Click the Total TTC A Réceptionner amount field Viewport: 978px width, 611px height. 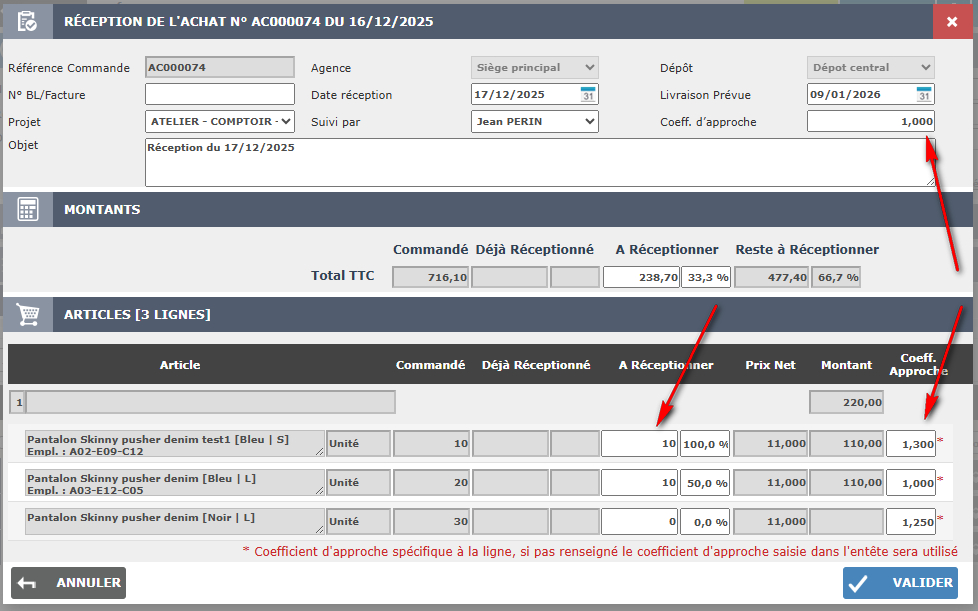(x=640, y=277)
